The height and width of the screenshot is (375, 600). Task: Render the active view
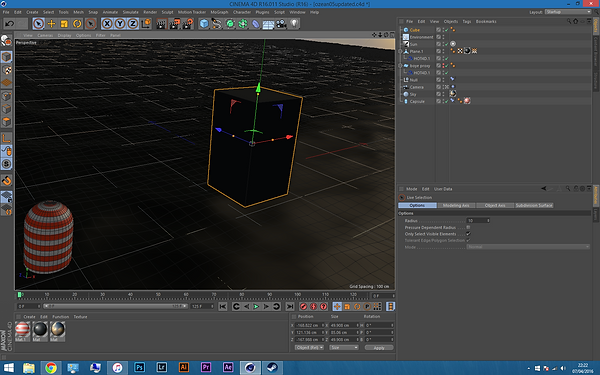[x=161, y=24]
